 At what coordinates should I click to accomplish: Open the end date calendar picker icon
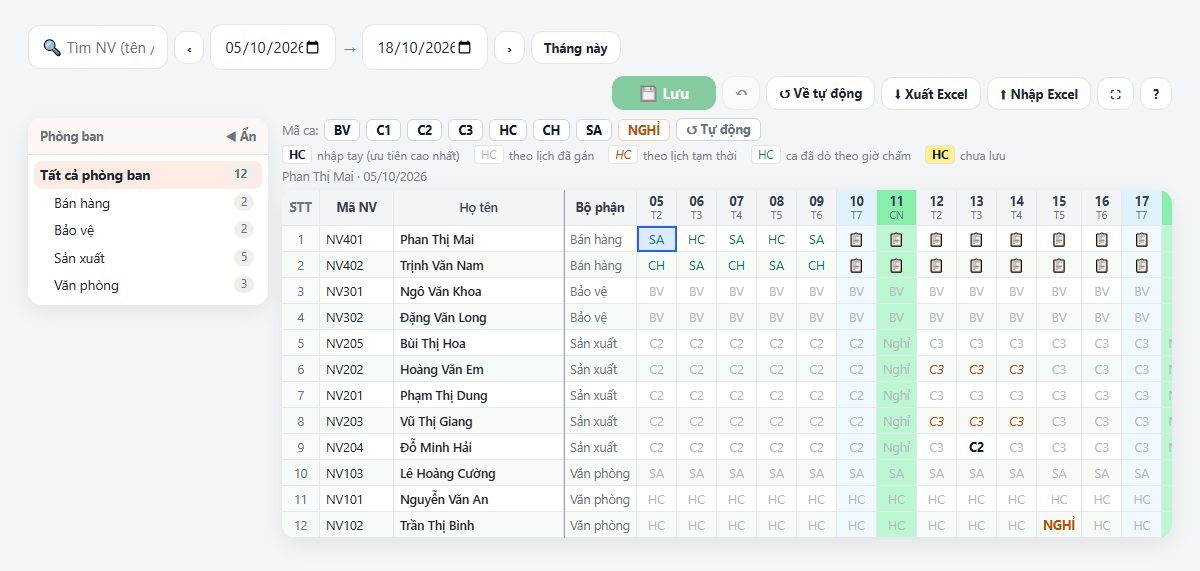coord(465,47)
